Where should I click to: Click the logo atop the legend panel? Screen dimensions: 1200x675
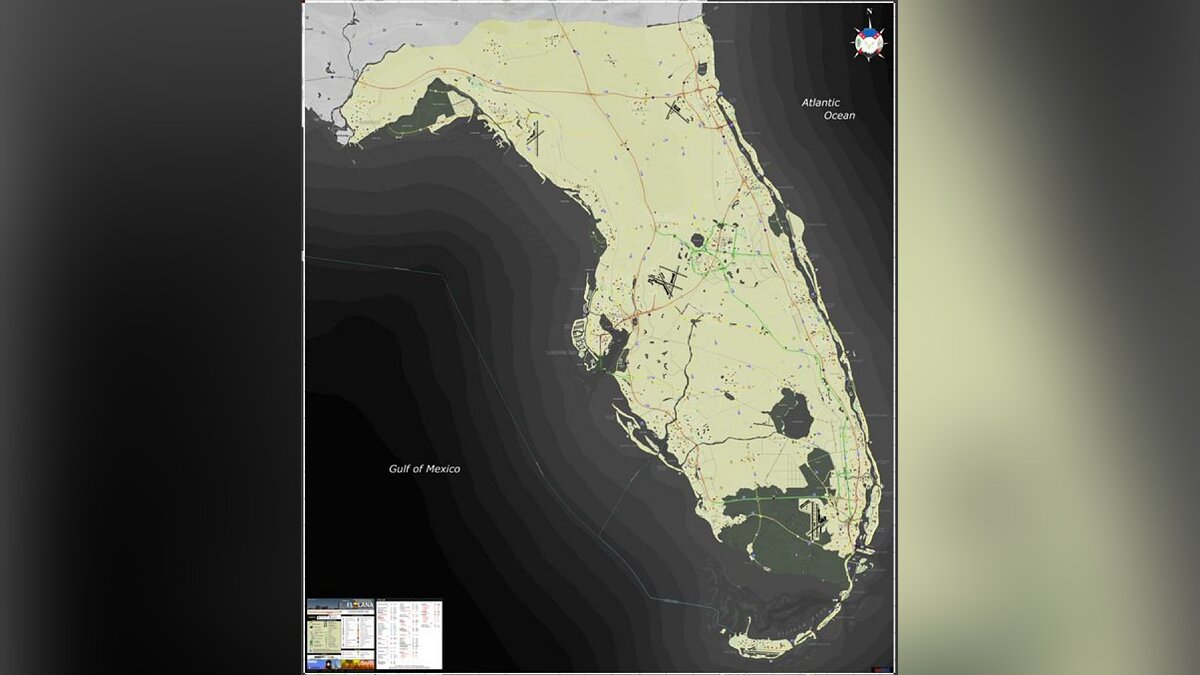point(340,605)
